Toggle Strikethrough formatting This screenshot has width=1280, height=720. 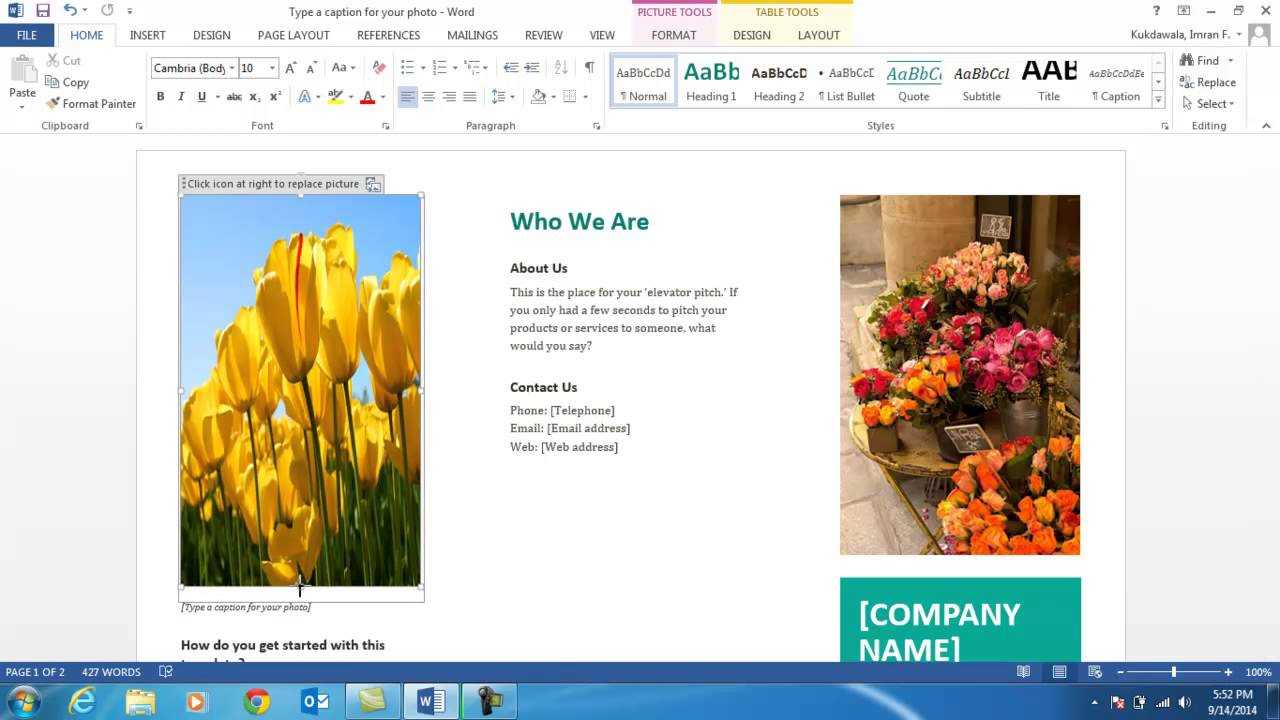234,97
